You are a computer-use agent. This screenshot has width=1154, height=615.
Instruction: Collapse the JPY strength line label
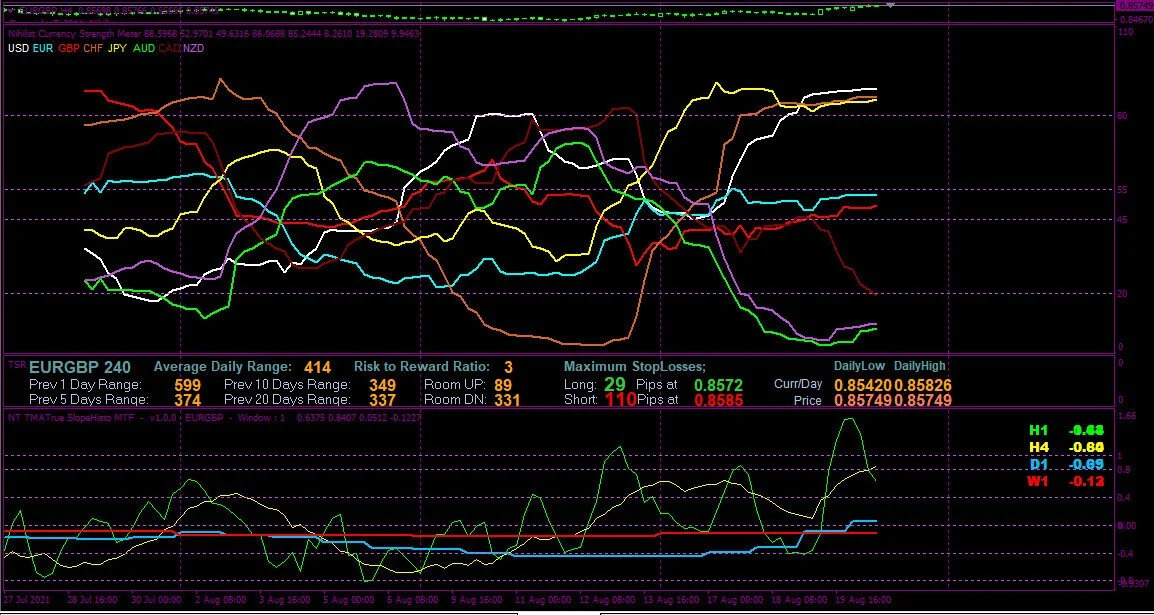(118, 48)
